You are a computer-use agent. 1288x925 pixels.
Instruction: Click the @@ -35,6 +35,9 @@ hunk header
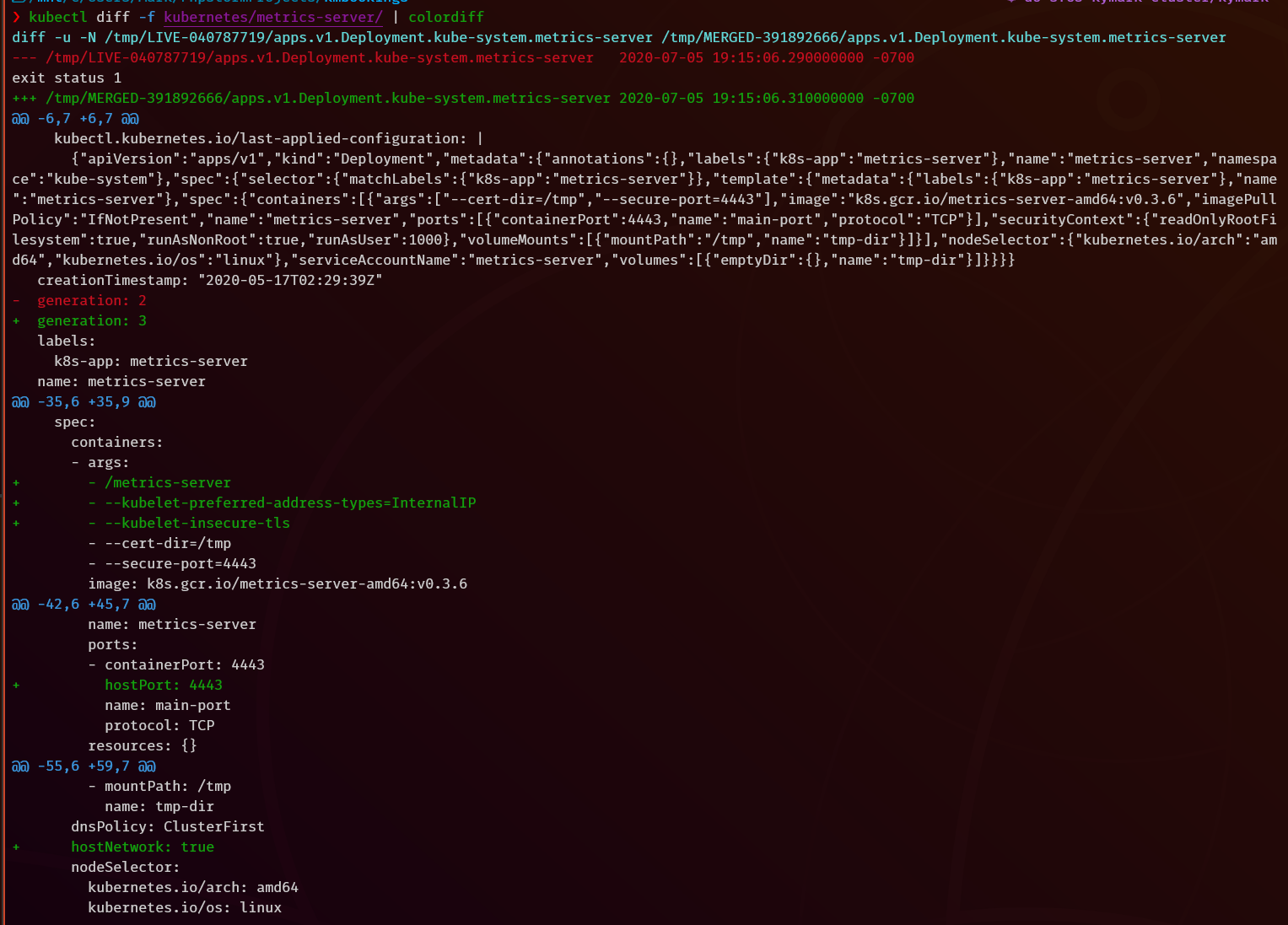tap(84, 401)
